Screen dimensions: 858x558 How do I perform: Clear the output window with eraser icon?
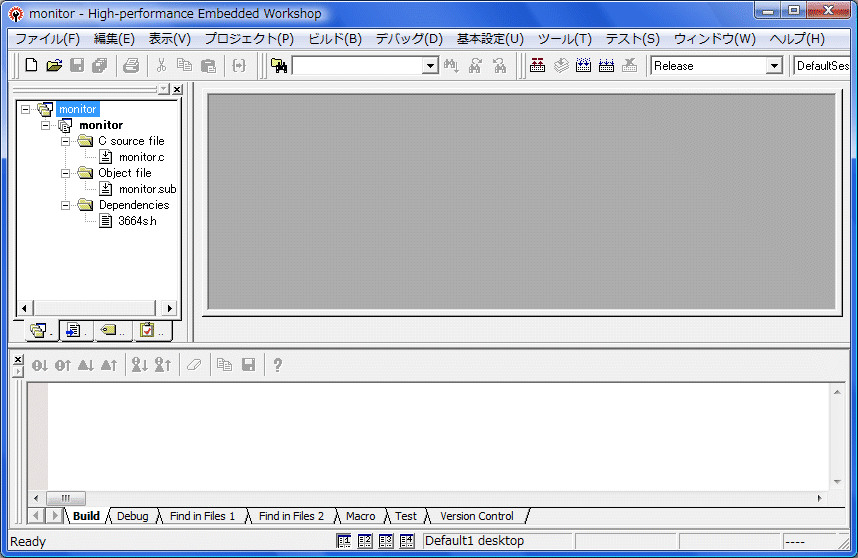pyautogui.click(x=194, y=365)
